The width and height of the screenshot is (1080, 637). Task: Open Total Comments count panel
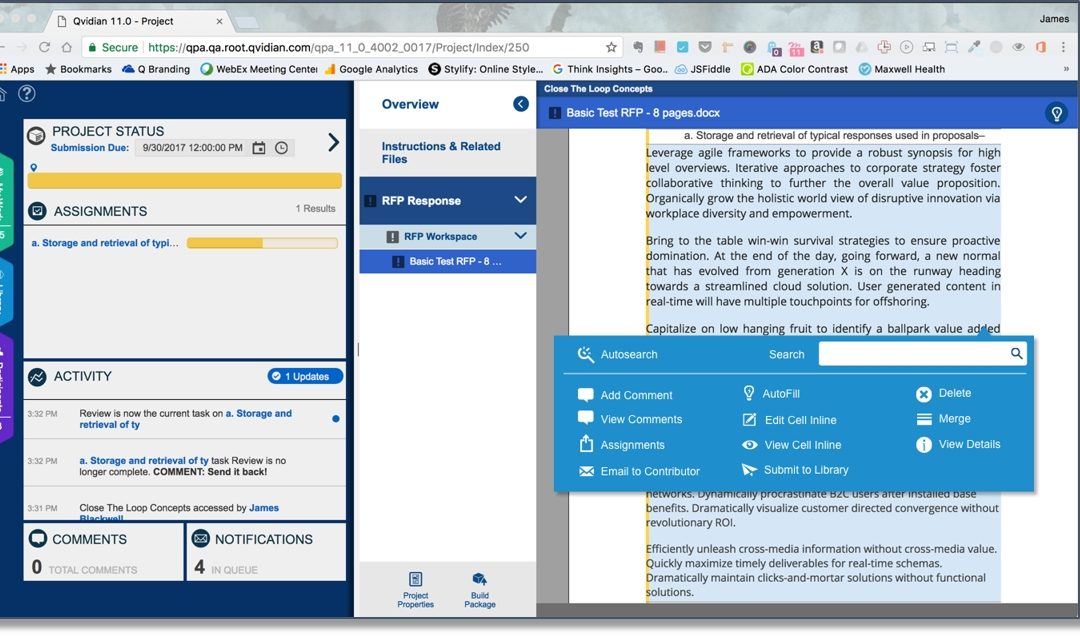tap(103, 552)
